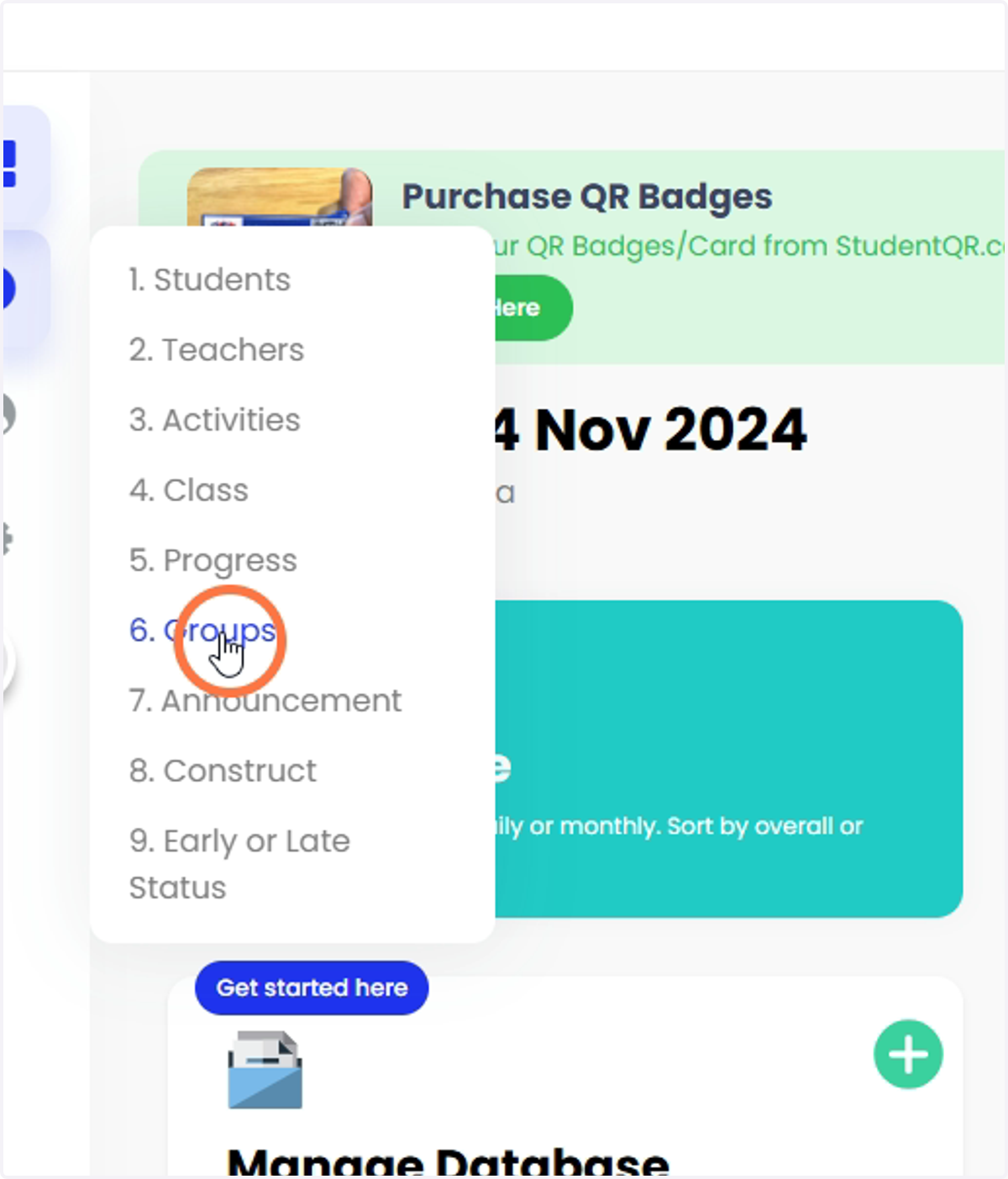
Task: Click the green plus icon on Manage Database card
Action: [908, 1054]
